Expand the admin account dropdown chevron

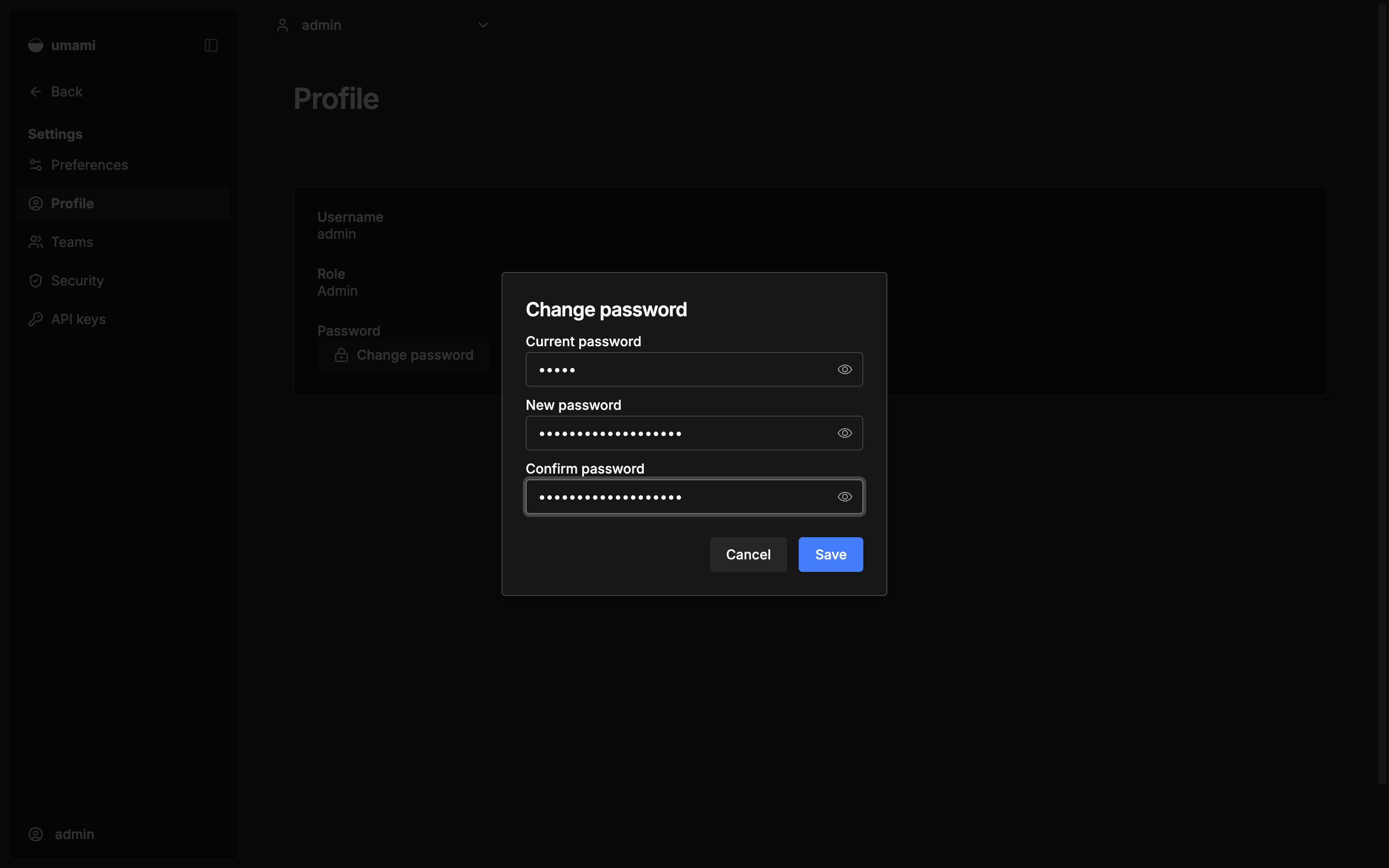pos(483,25)
